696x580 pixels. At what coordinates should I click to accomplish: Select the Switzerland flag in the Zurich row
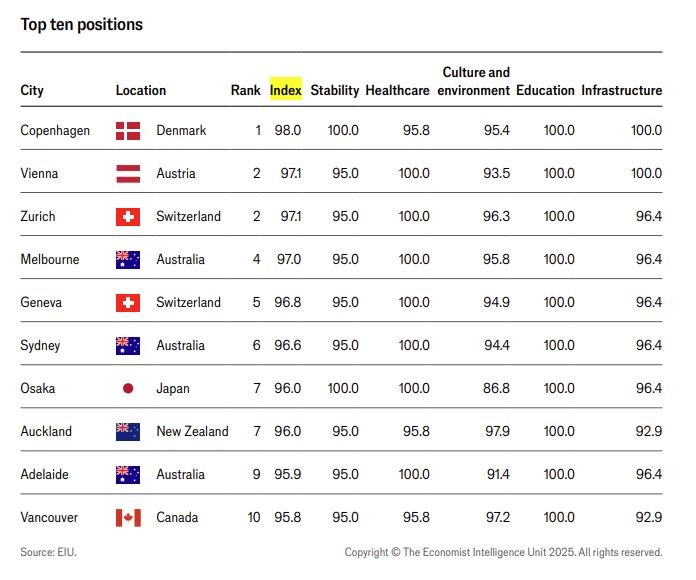pyautogui.click(x=128, y=216)
